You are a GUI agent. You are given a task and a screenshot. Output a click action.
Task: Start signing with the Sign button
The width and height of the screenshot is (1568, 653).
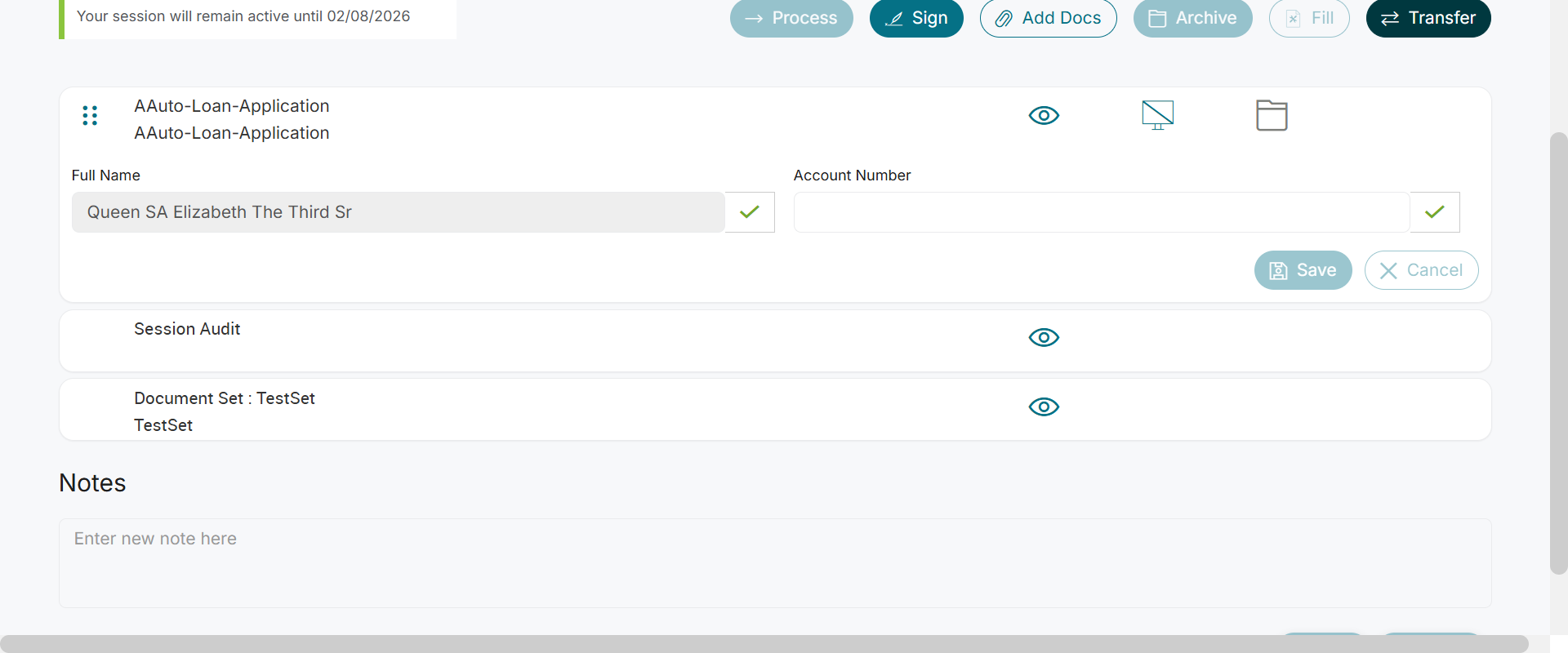(x=916, y=18)
